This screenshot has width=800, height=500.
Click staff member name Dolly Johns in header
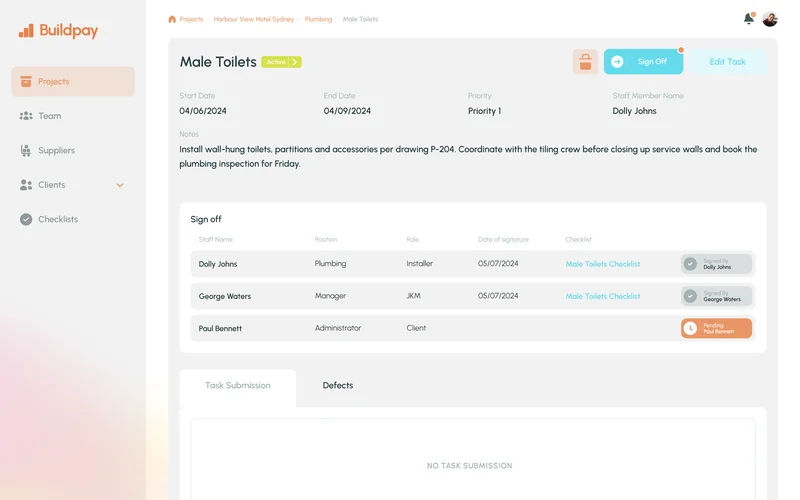[x=634, y=111]
